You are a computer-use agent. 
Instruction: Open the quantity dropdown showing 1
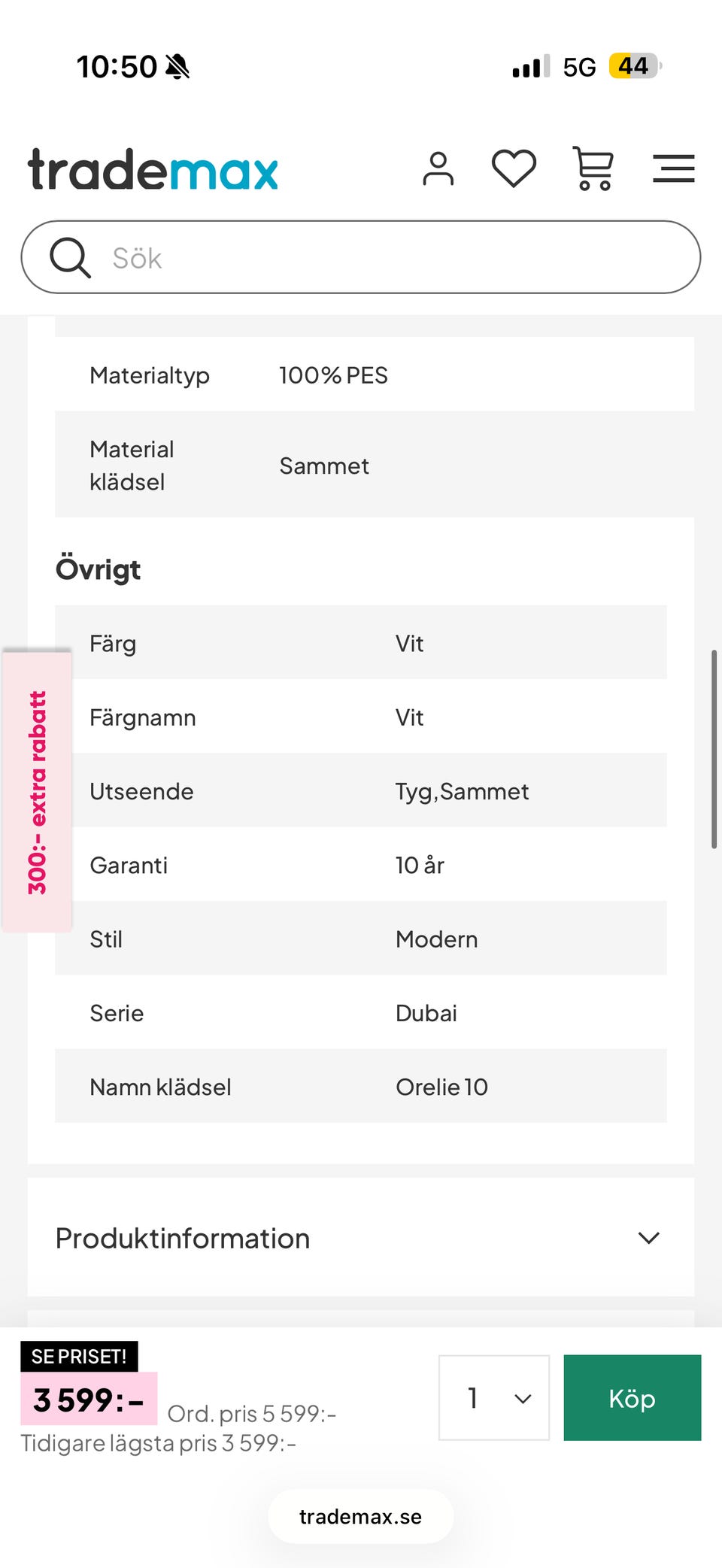(x=494, y=1398)
